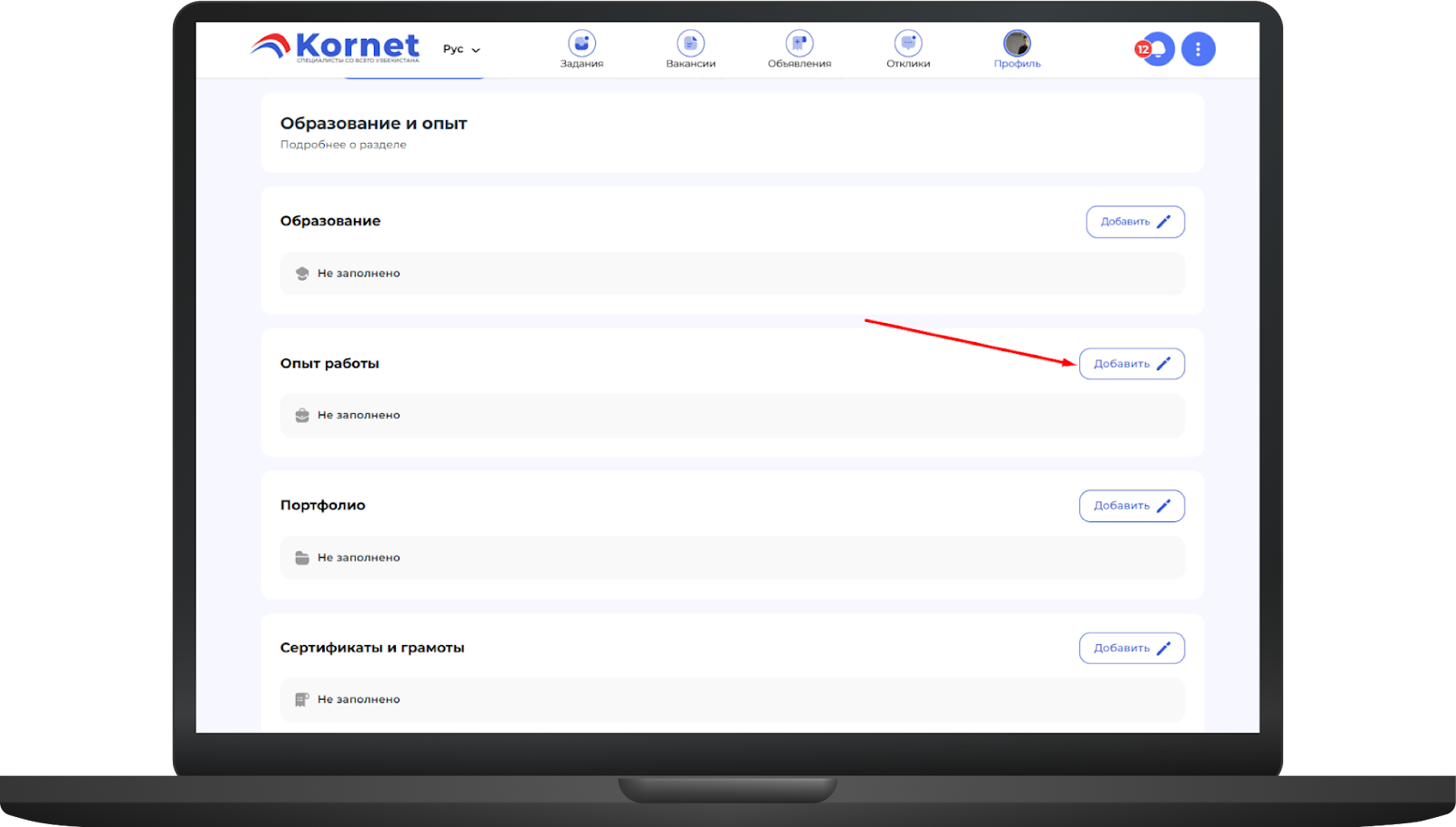
Task: Open the Задания tasks icon
Action: [x=581, y=44]
